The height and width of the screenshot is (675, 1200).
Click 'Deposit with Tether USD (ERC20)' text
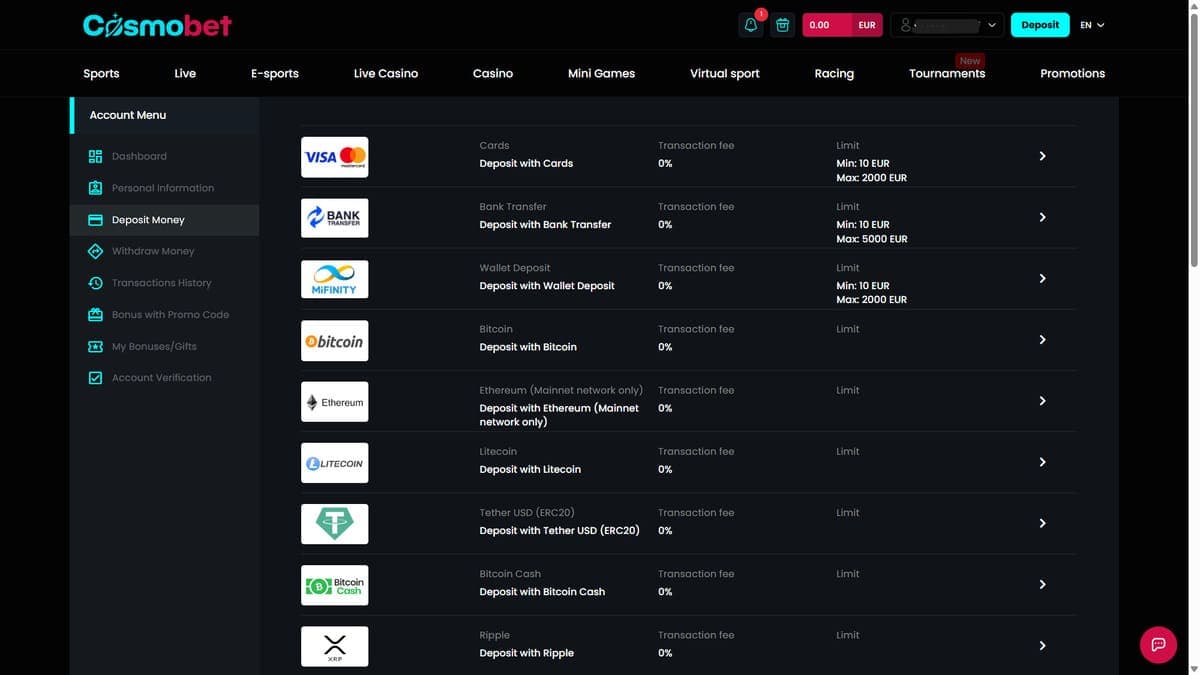click(x=559, y=531)
